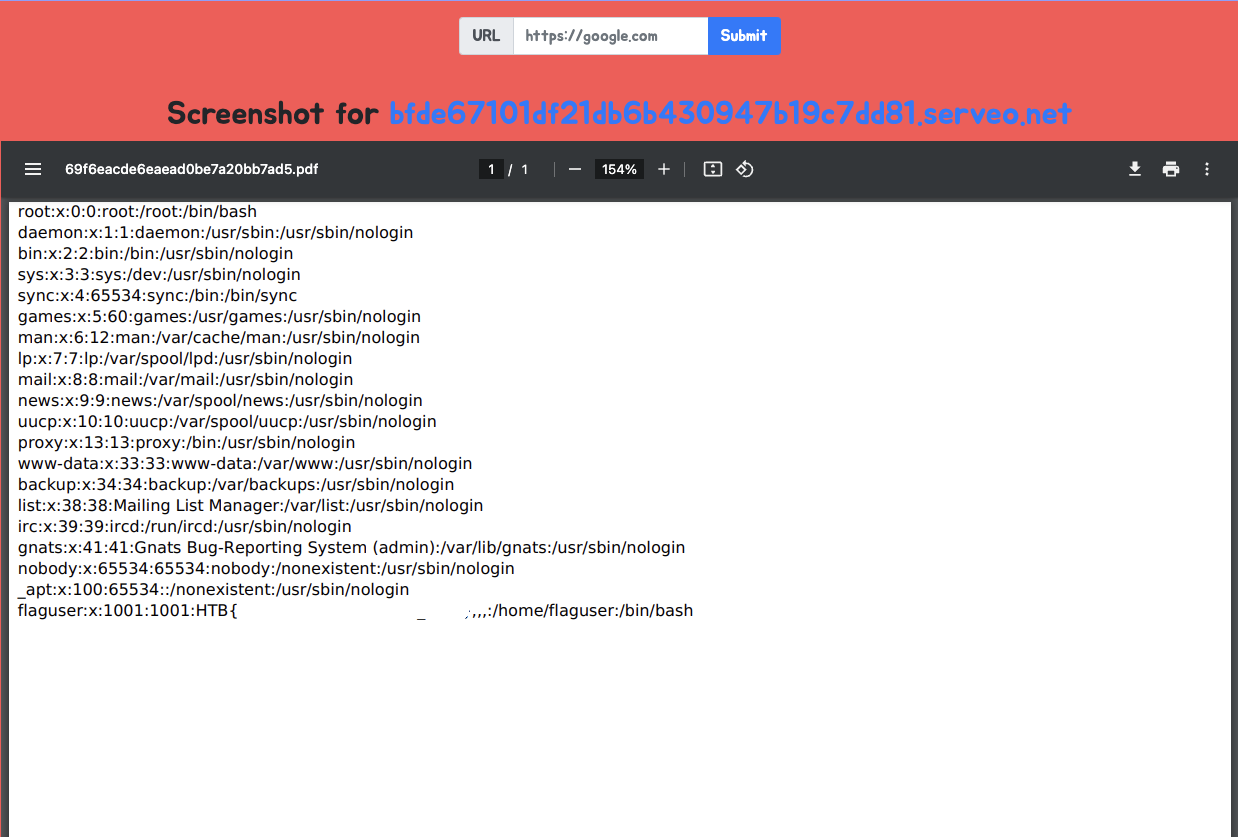Toggle the PDF sidebar hamburger menu
The height and width of the screenshot is (837, 1238).
tap(33, 169)
